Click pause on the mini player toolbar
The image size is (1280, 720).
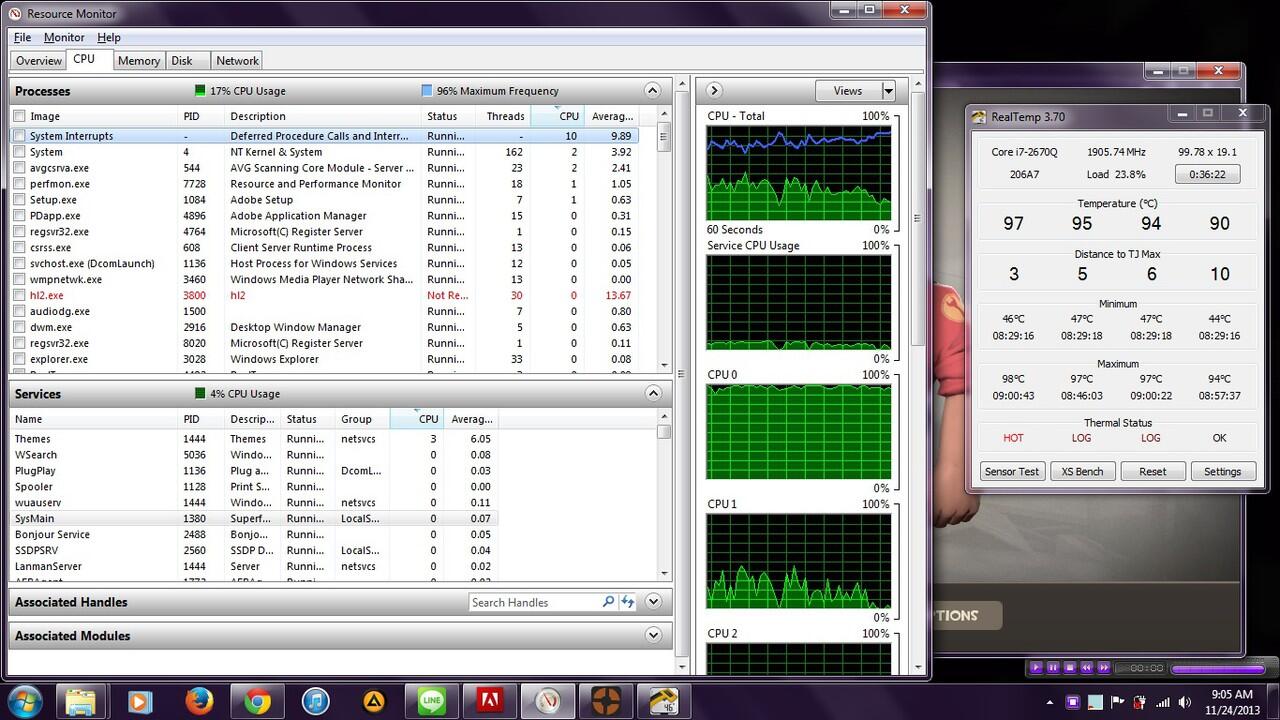tap(1053, 667)
